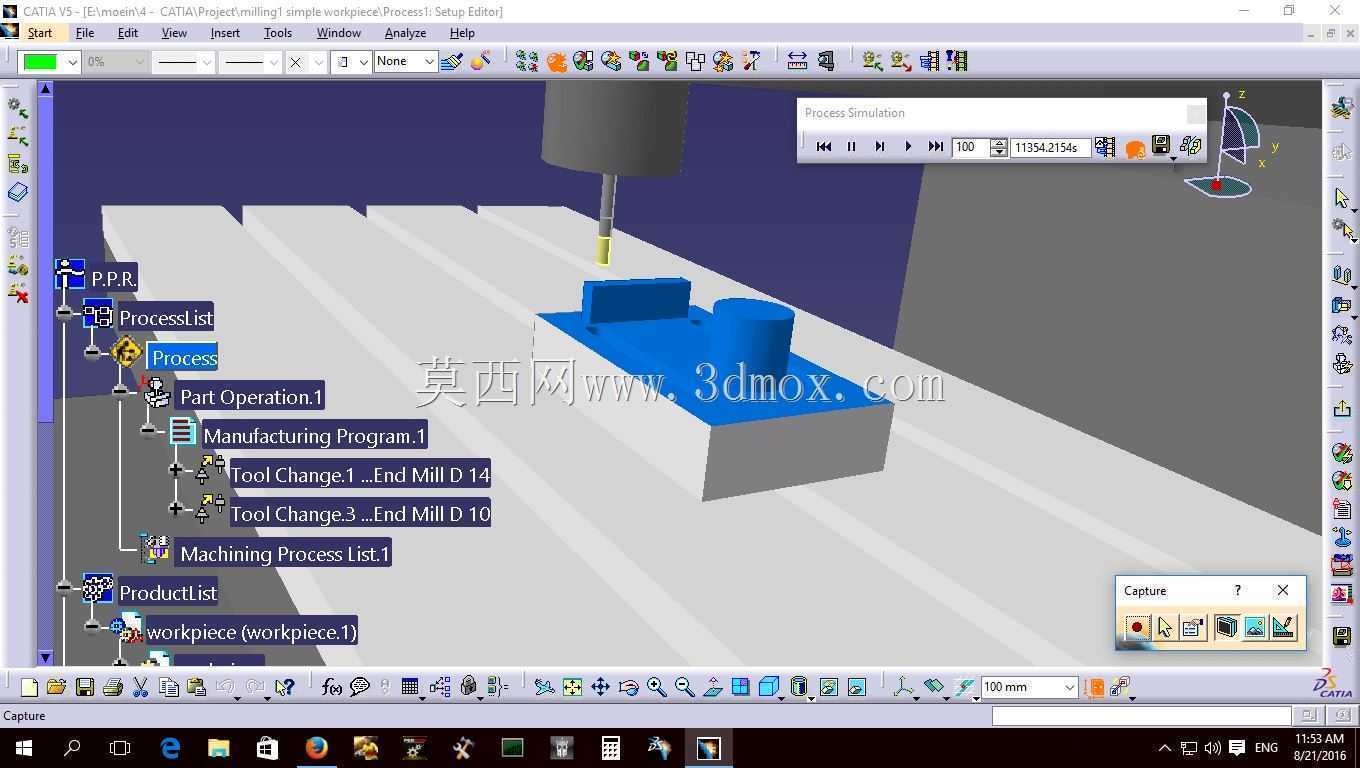Step forward in the process simulation
The image size is (1360, 768).
point(880,147)
